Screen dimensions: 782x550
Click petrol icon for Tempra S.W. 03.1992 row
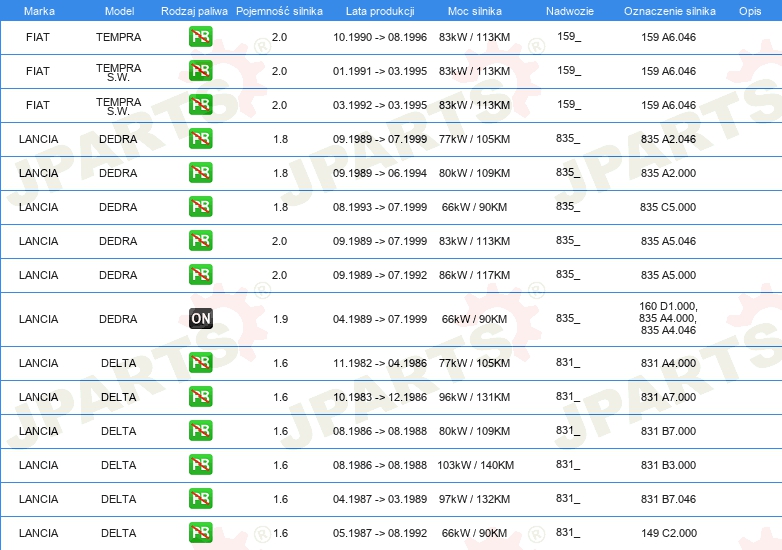click(201, 105)
